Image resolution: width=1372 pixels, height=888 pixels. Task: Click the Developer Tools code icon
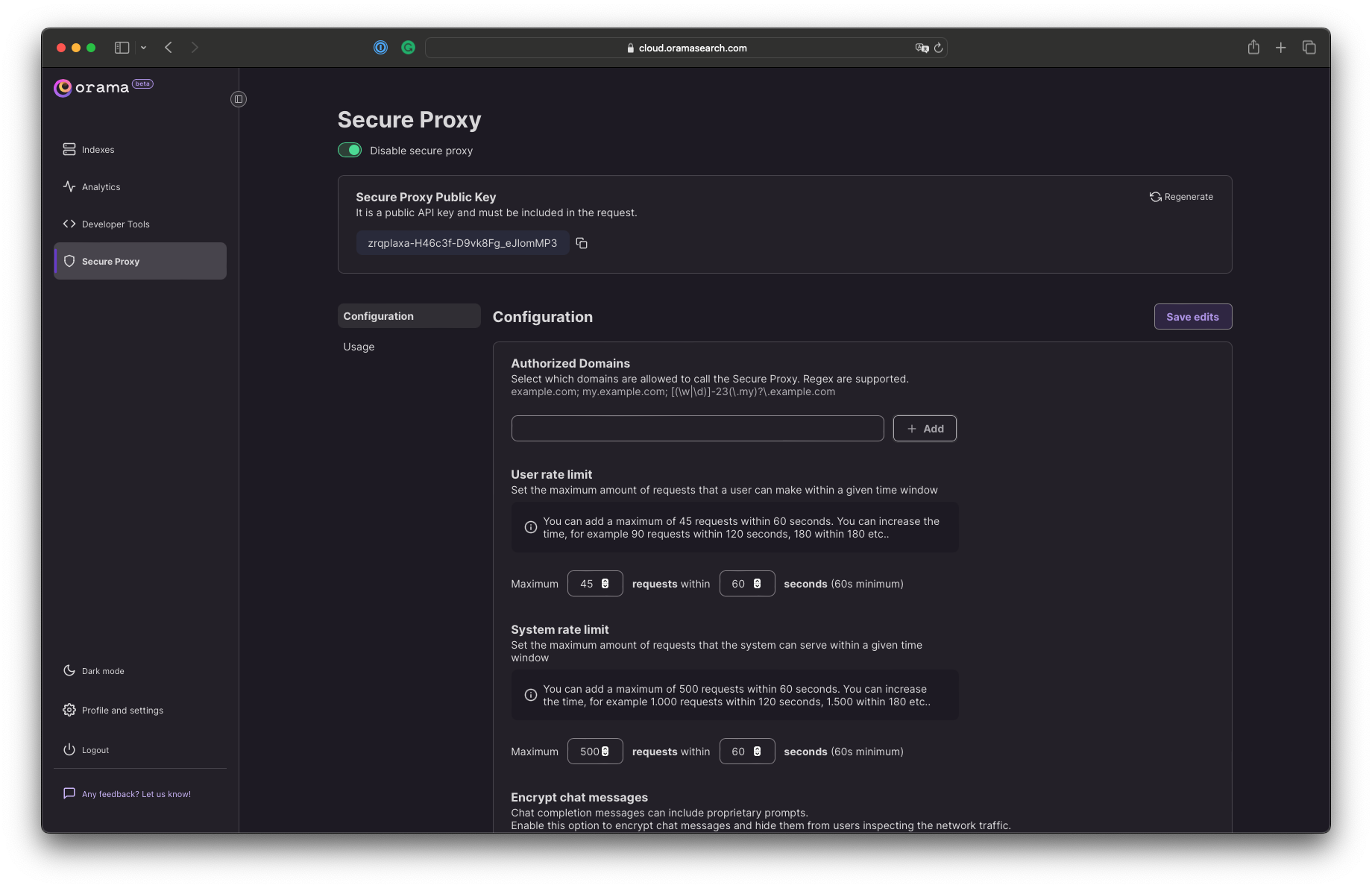coord(69,224)
